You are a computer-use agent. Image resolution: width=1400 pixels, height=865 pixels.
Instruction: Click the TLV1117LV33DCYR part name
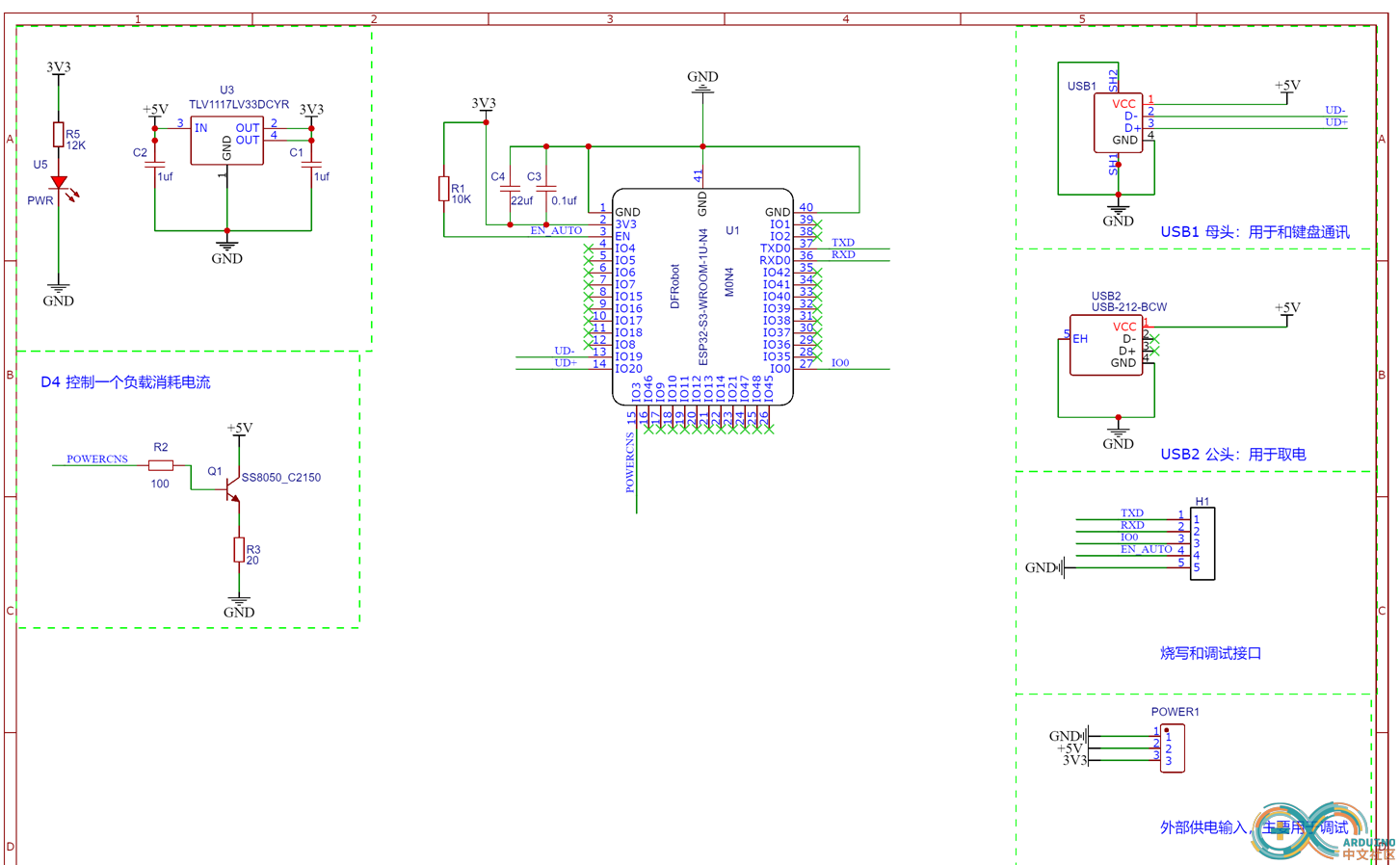239,104
